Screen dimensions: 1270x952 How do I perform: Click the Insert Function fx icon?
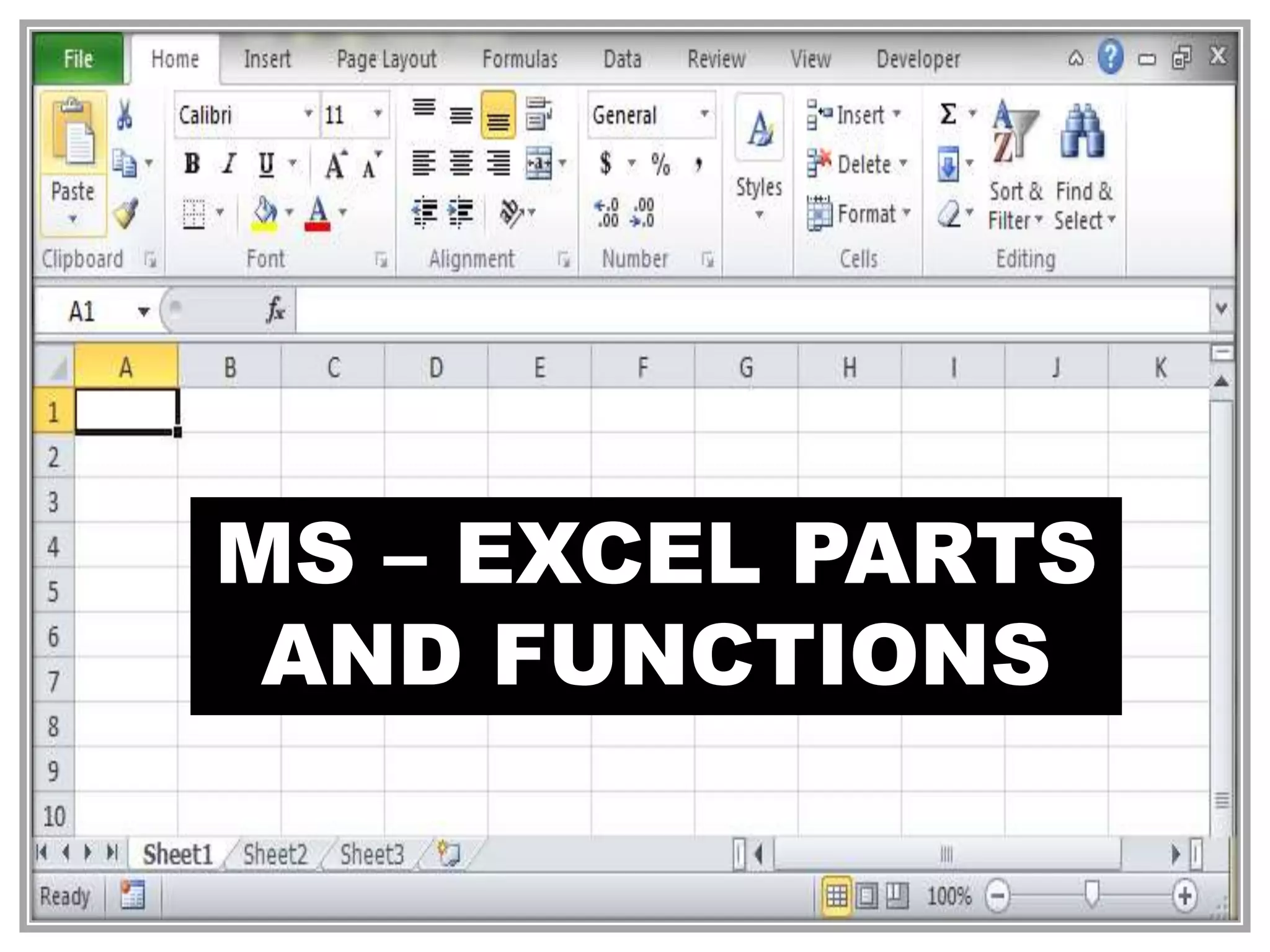pyautogui.click(x=275, y=310)
